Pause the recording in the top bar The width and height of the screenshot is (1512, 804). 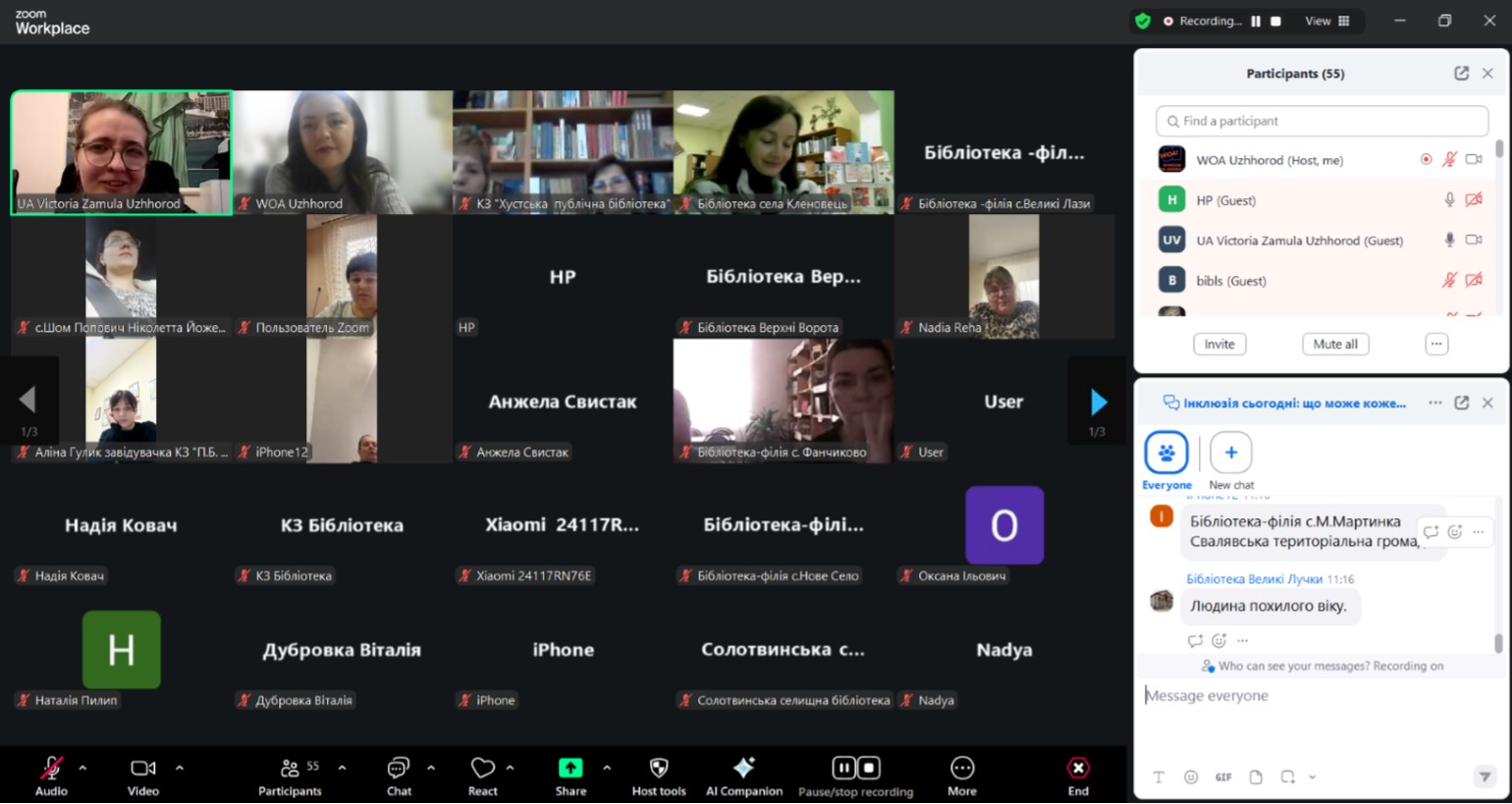pyautogui.click(x=1256, y=21)
